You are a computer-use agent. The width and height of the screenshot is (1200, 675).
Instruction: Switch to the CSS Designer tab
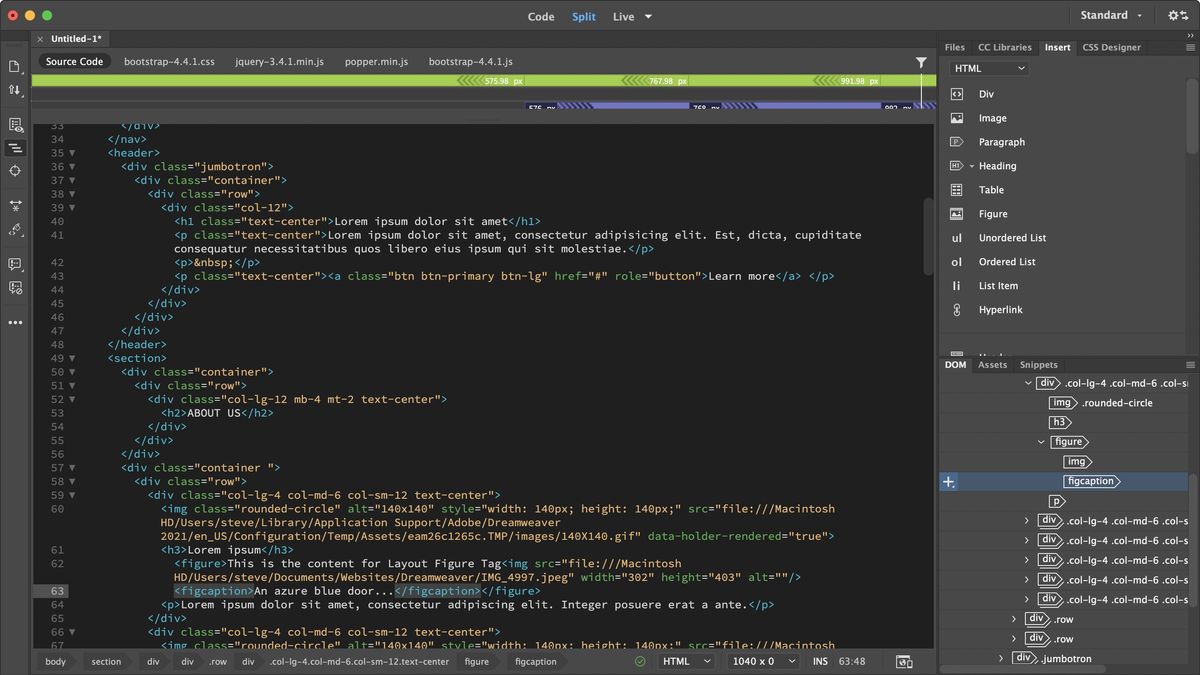tap(1111, 47)
